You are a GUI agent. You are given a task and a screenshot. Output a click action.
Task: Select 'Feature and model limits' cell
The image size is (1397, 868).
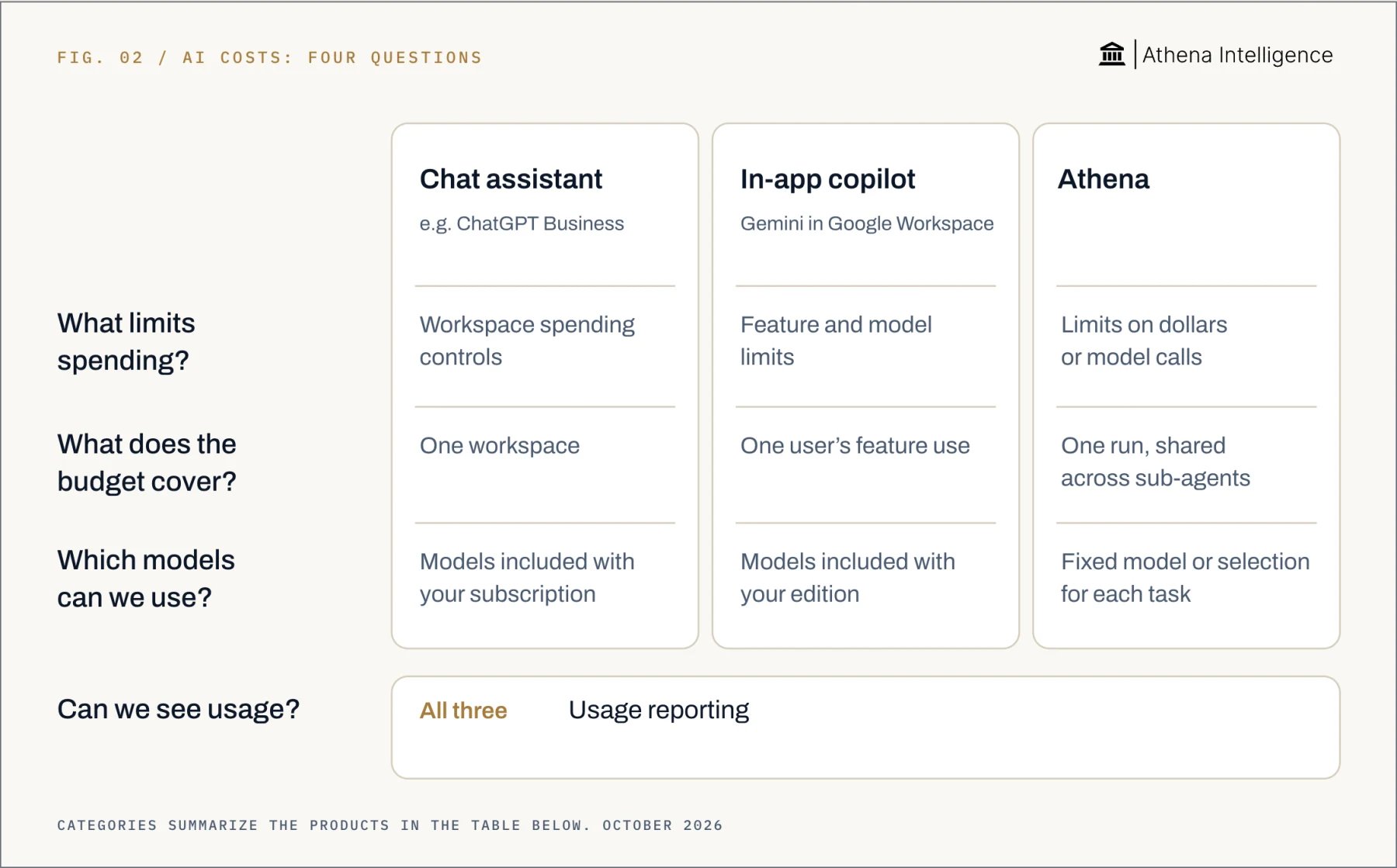click(x=836, y=341)
